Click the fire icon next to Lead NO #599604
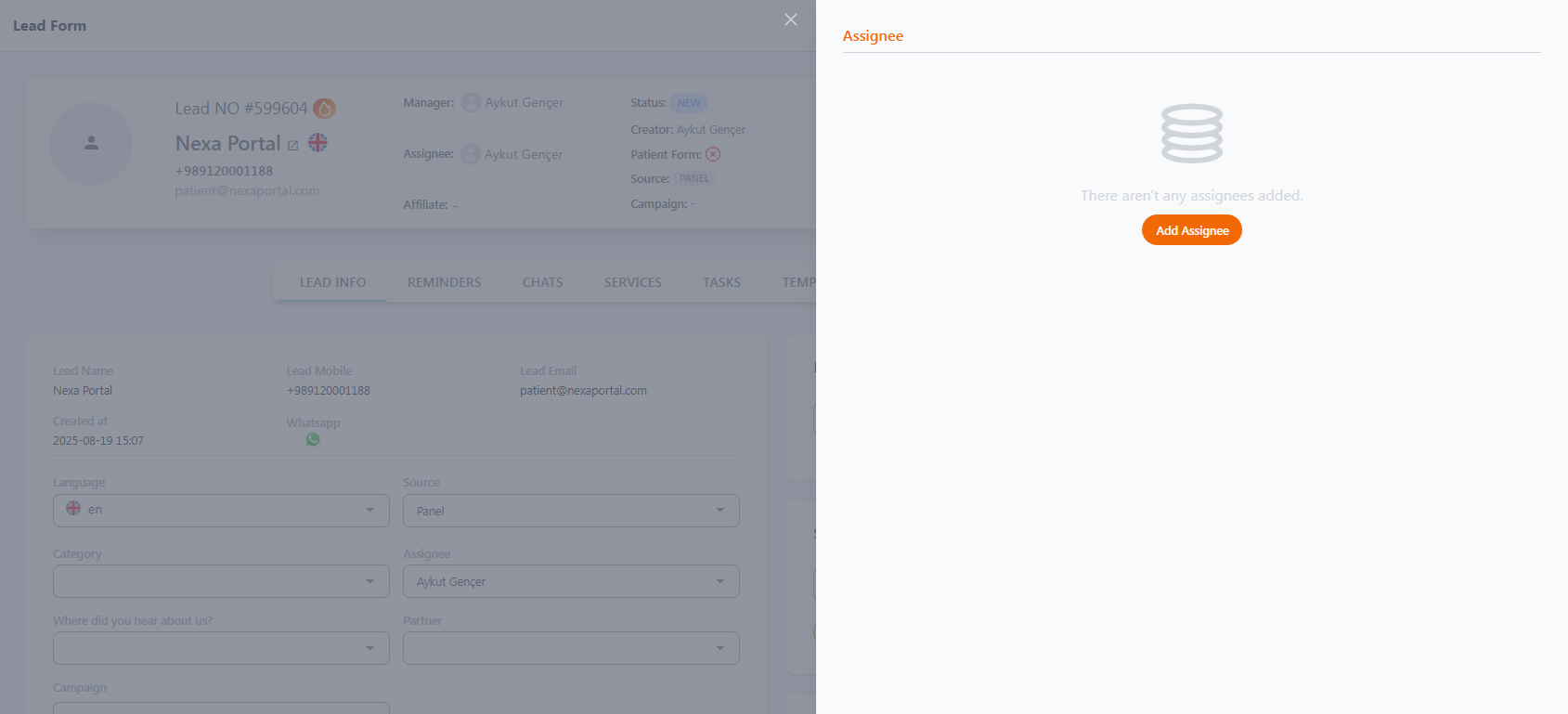Image resolution: width=1568 pixels, height=714 pixels. point(324,109)
